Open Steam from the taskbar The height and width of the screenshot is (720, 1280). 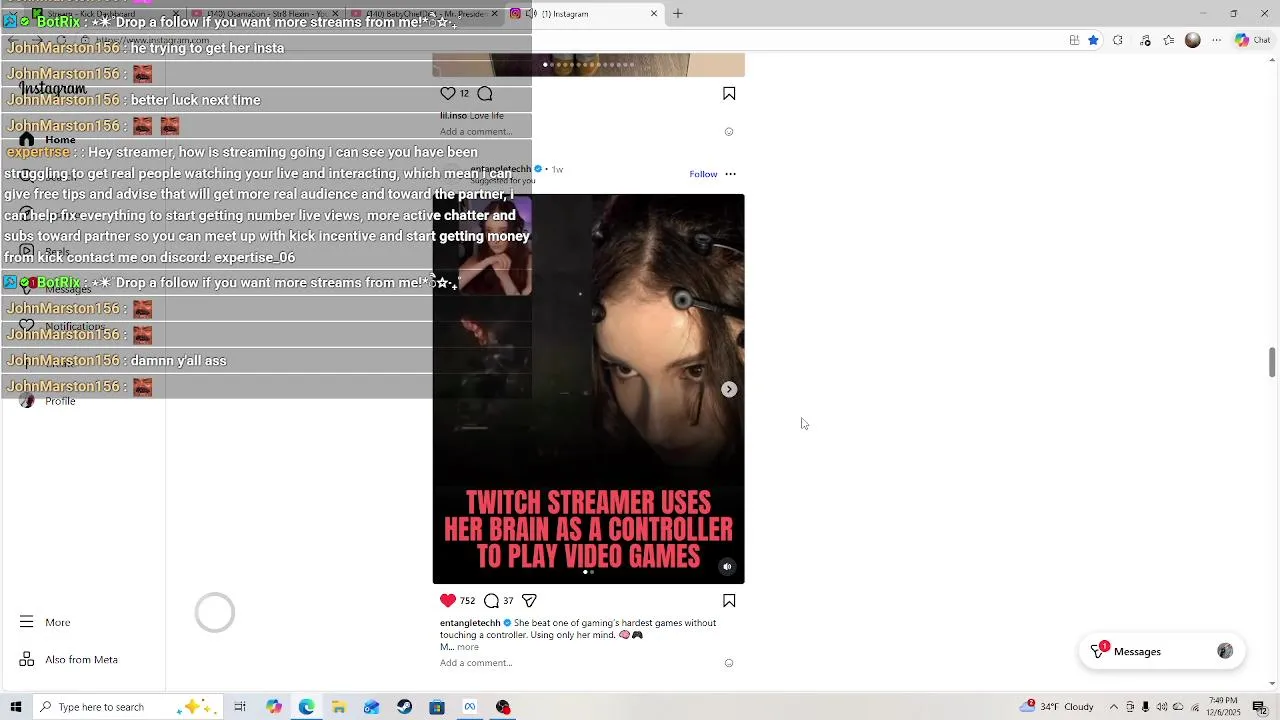[404, 707]
